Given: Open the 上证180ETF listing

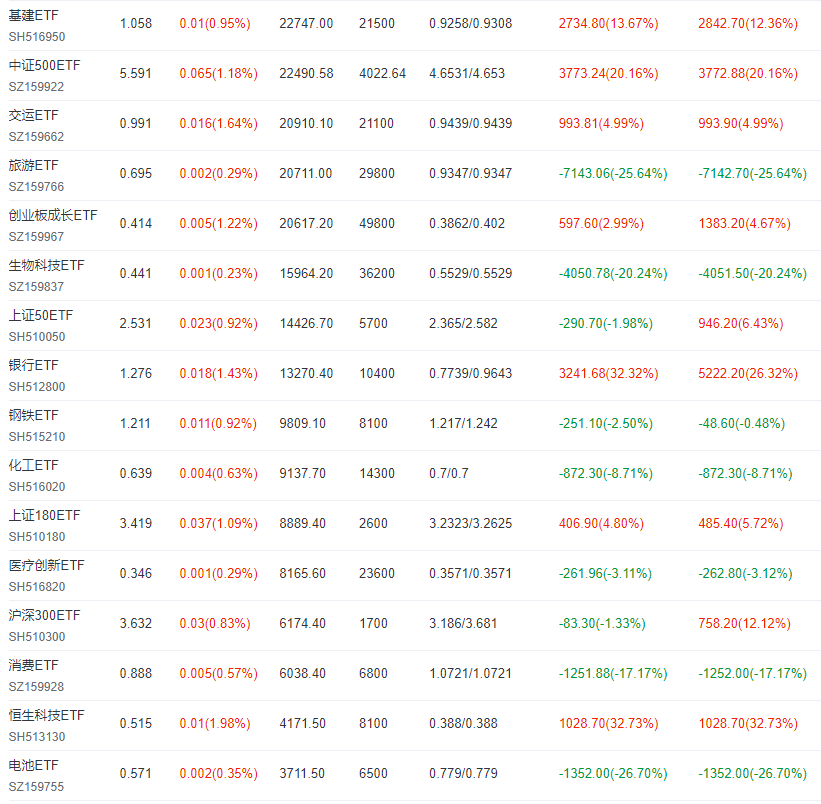Looking at the screenshot, I should pyautogui.click(x=45, y=515).
